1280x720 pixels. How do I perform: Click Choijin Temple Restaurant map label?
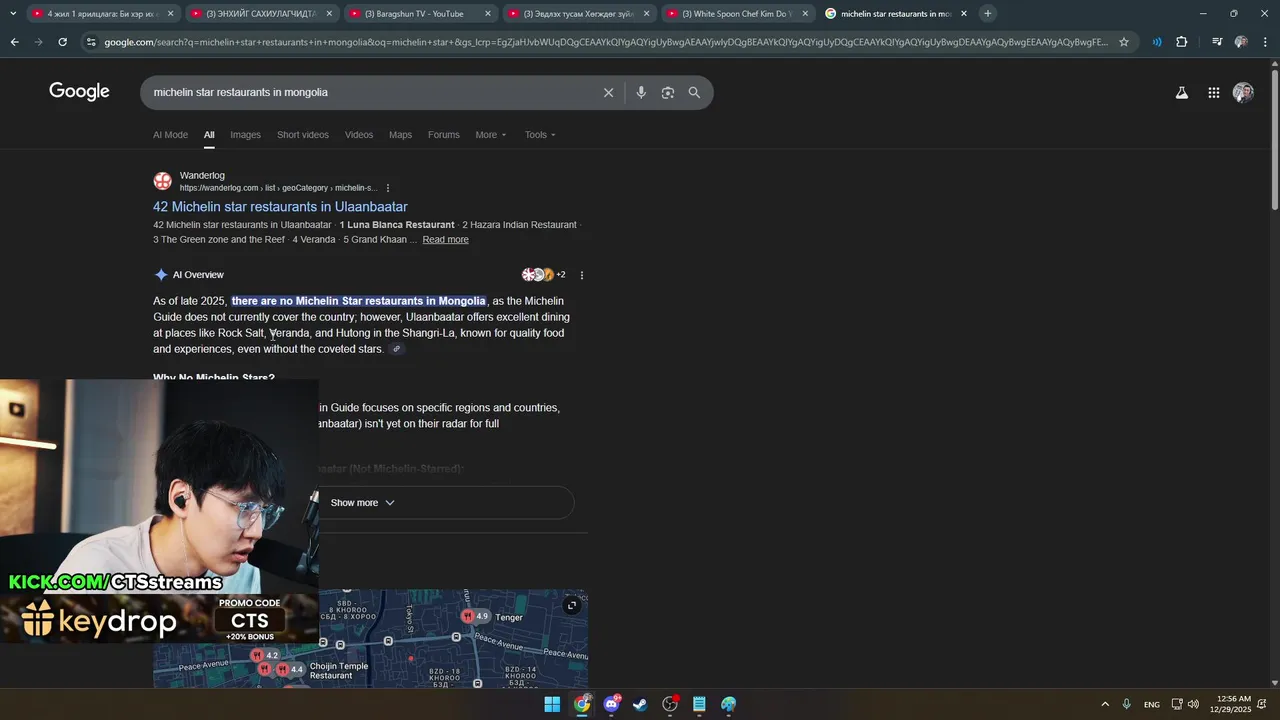(x=339, y=670)
